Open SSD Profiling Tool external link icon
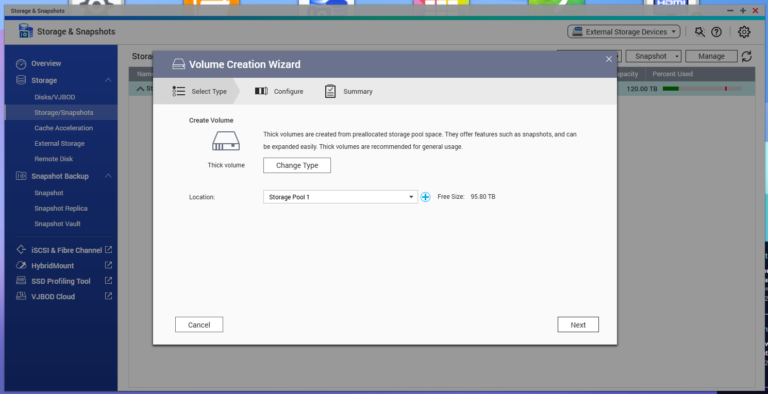Screen dimensions: 768x394 tap(108, 281)
